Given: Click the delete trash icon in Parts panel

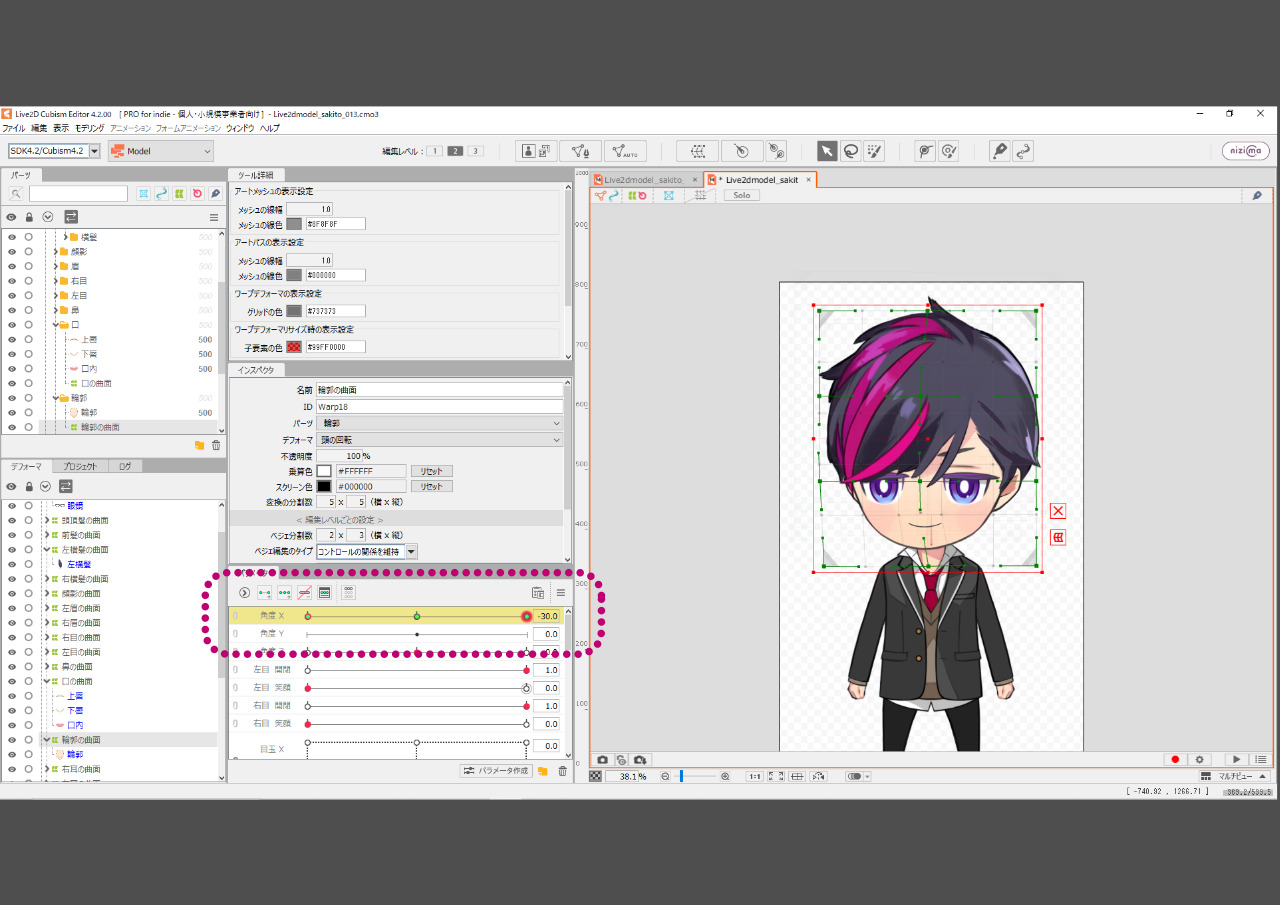Looking at the screenshot, I should pos(216,445).
